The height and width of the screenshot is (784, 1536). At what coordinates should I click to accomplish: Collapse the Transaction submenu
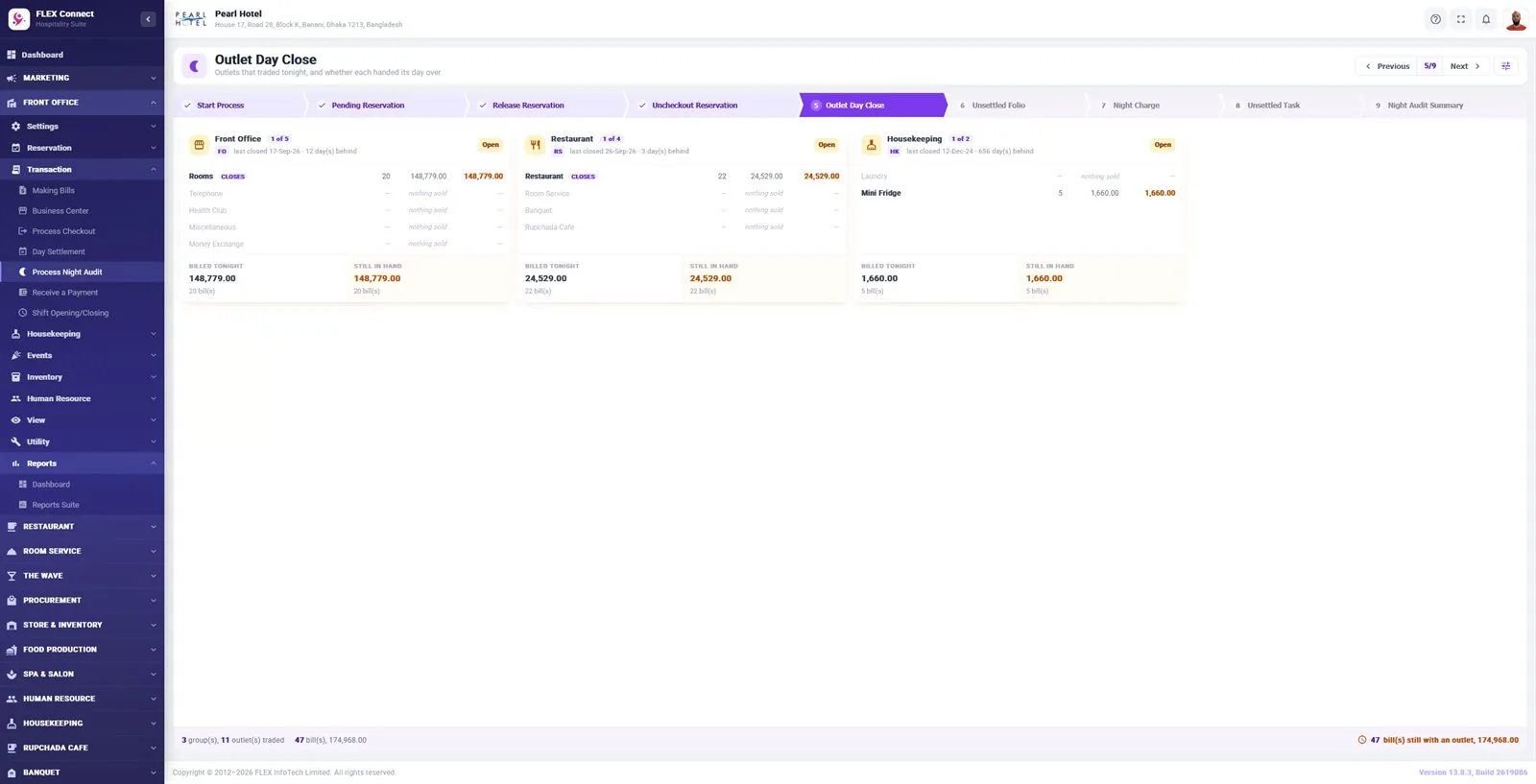click(x=82, y=169)
